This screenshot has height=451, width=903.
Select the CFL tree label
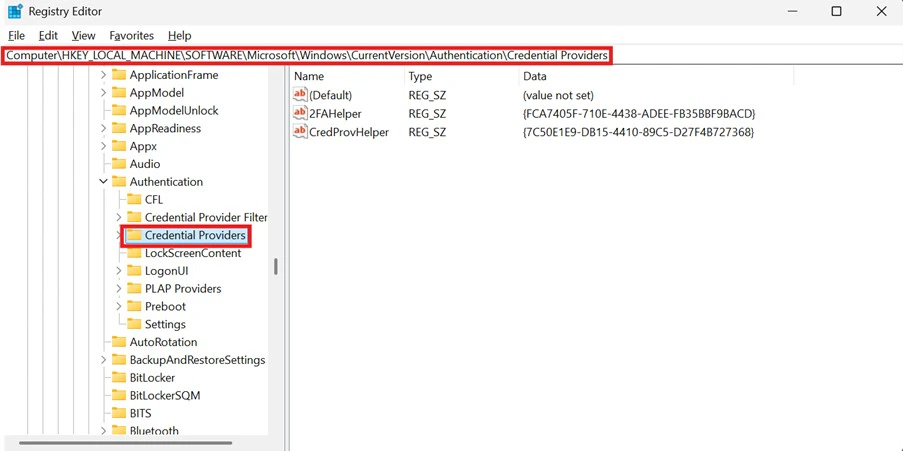coord(154,200)
